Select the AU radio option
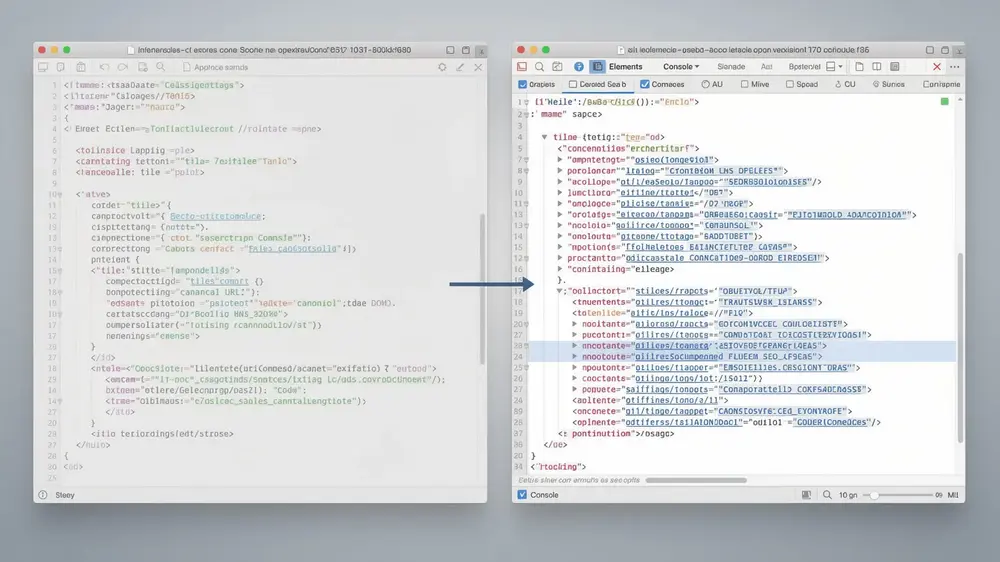Viewport: 1000px width, 562px height. coord(705,84)
